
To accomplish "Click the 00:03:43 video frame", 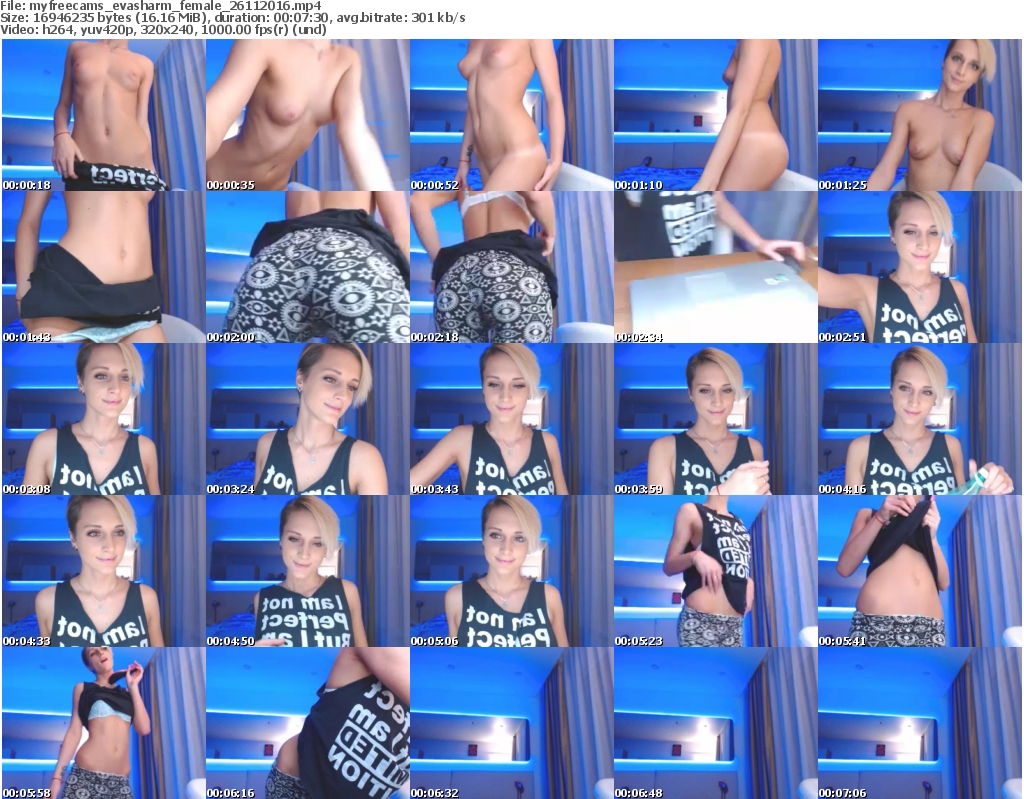I will tap(511, 419).
